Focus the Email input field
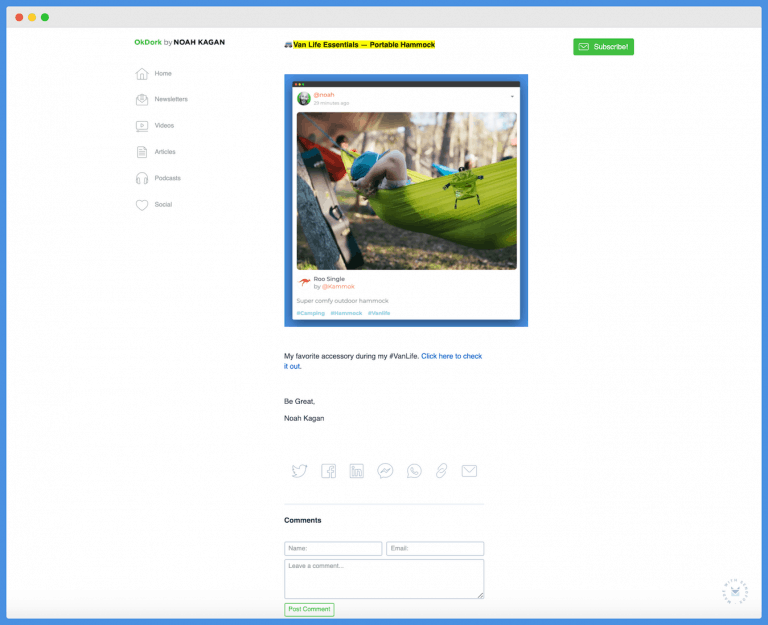 click(435, 549)
